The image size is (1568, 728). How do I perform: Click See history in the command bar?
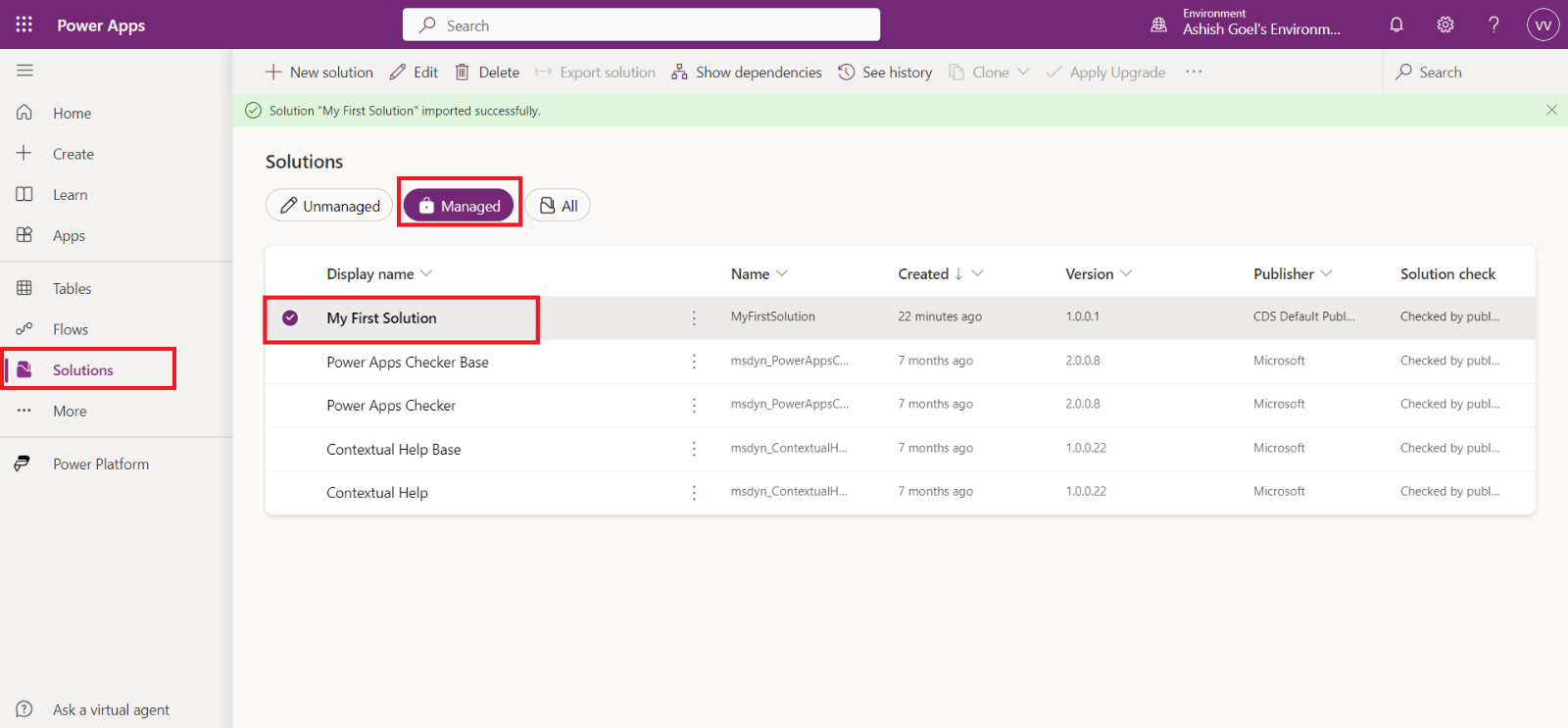click(885, 73)
